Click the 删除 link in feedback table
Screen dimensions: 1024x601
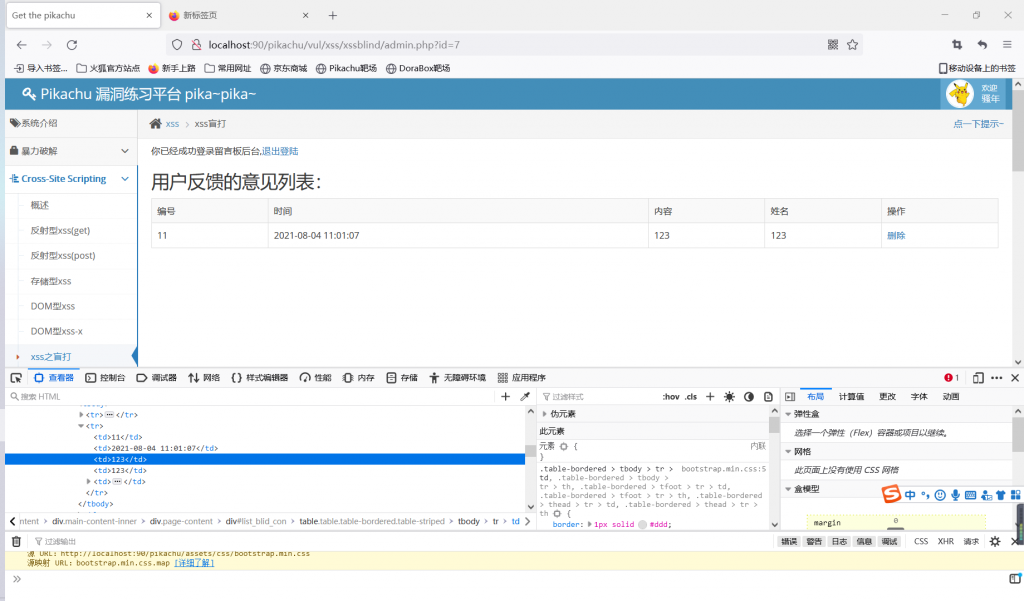click(895, 235)
